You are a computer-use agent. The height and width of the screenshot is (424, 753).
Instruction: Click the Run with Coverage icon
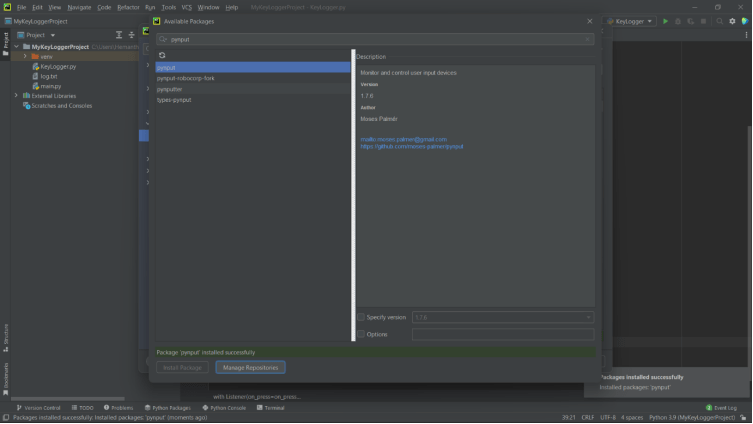pyautogui.click(x=691, y=21)
